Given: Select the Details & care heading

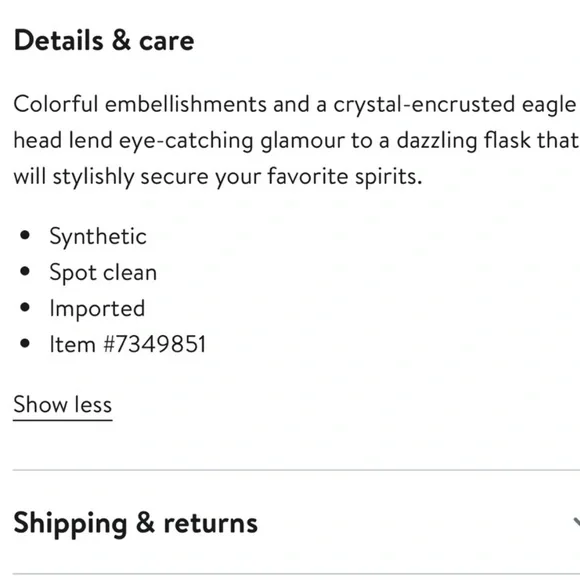Looking at the screenshot, I should (x=104, y=40).
